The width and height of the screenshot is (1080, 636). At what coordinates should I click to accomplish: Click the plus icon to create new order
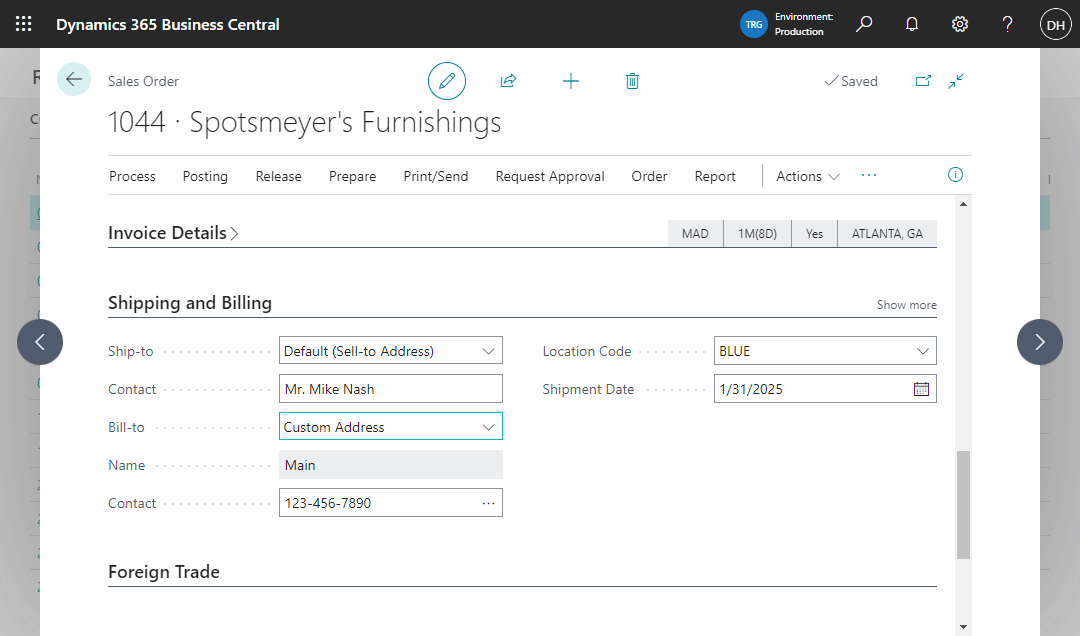(x=571, y=81)
